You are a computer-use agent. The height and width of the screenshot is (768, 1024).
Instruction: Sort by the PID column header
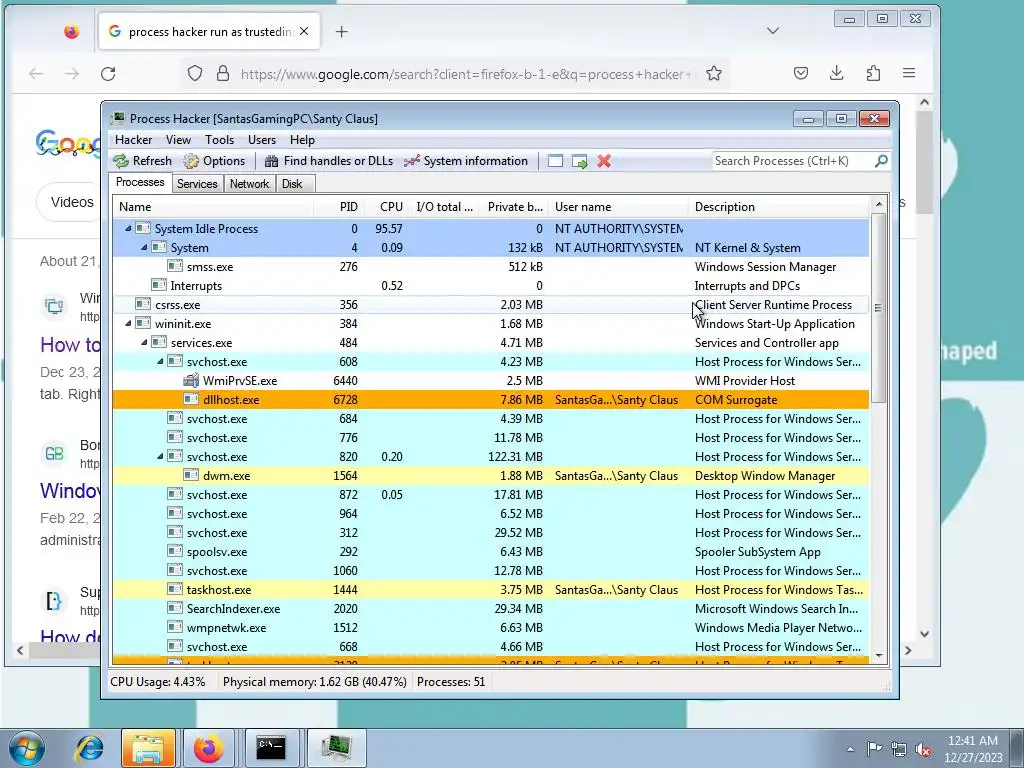tap(340, 207)
